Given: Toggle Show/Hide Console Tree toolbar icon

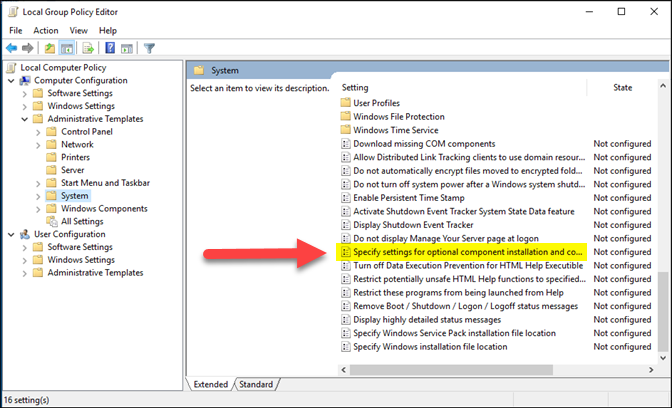Looking at the screenshot, I should [x=68, y=47].
